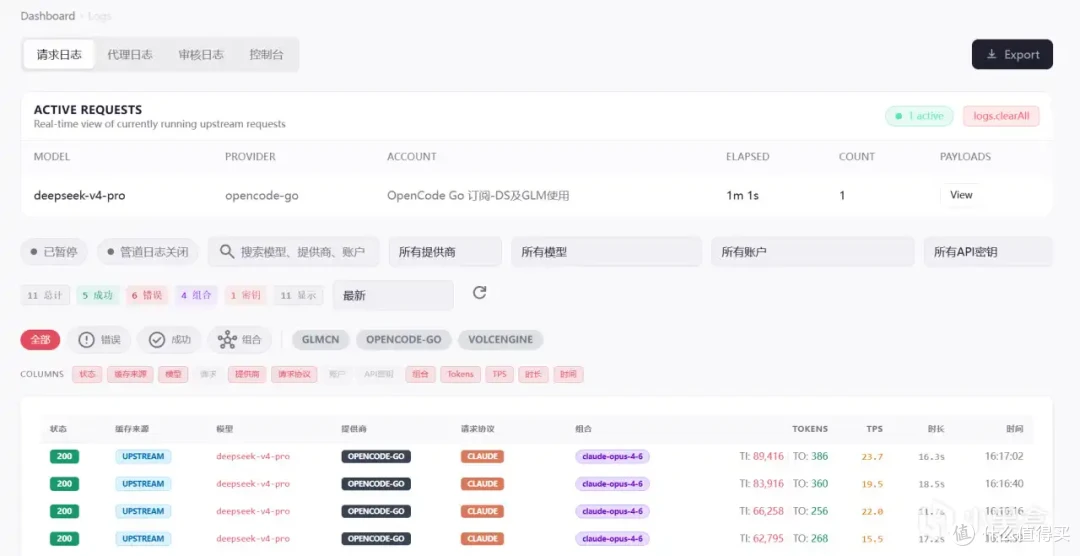Image resolution: width=1080 pixels, height=556 pixels.
Task: Click the TO: 360 token value
Action: coord(811,484)
